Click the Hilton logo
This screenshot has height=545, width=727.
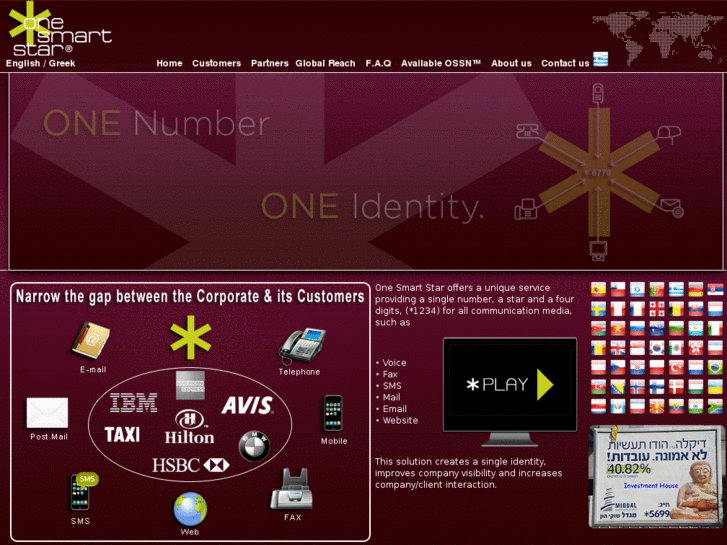click(x=189, y=427)
